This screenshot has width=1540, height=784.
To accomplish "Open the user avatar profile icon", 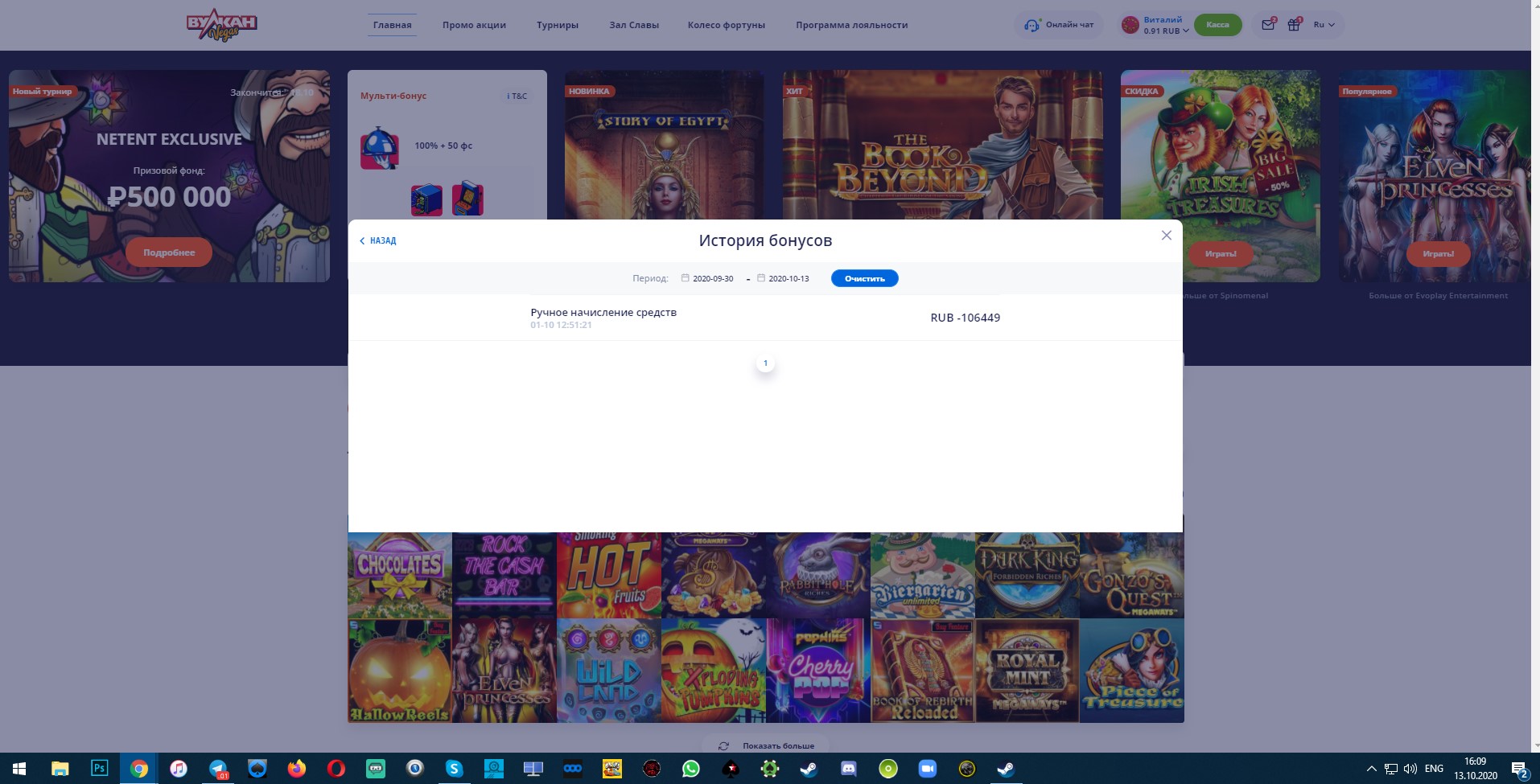I will pyautogui.click(x=1130, y=25).
